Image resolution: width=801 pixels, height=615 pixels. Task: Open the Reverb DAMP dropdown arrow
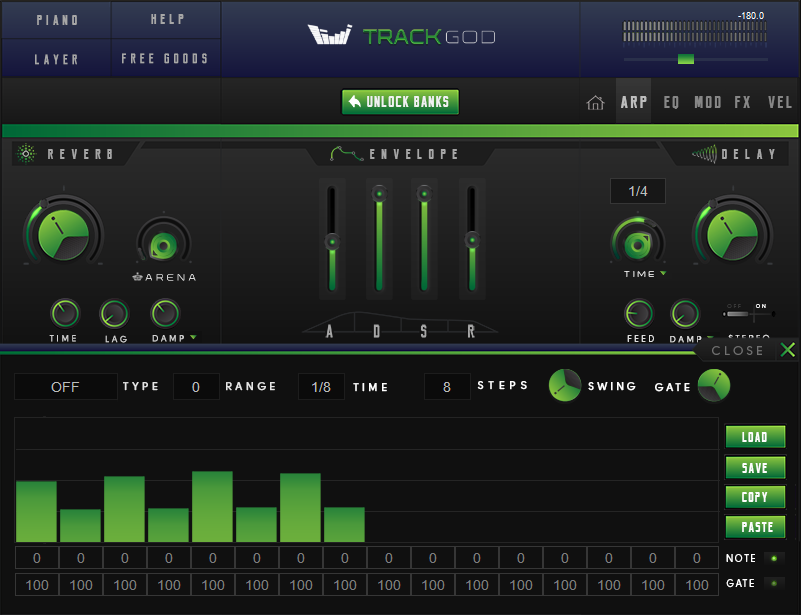click(193, 337)
